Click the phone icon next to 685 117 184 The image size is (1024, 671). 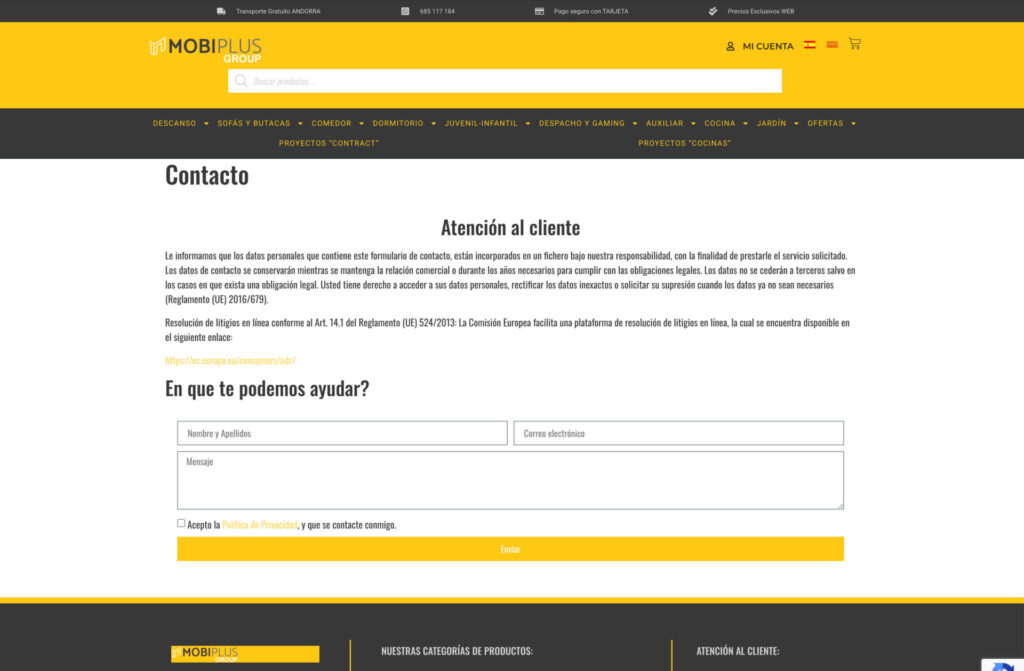click(x=405, y=11)
